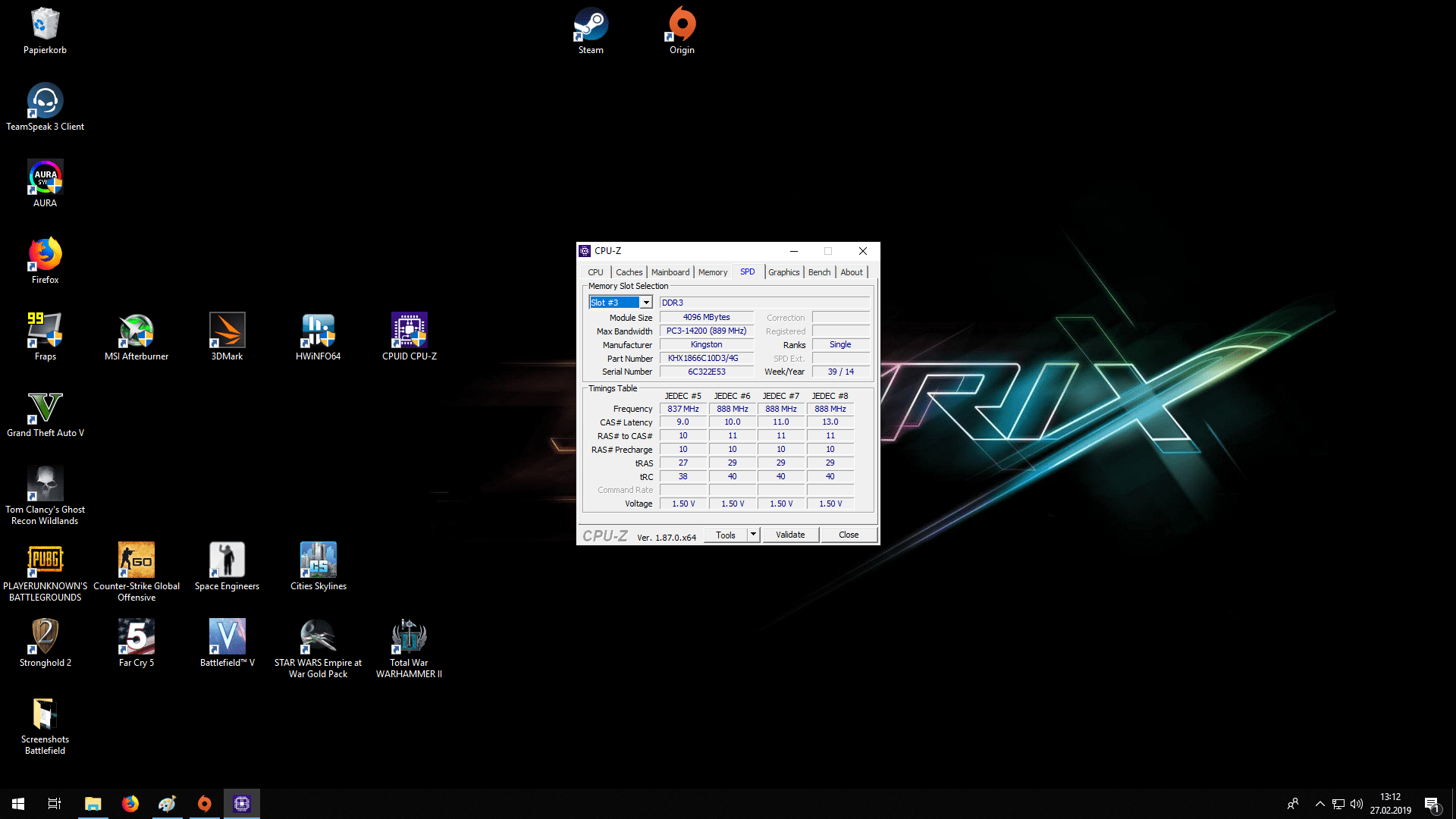The width and height of the screenshot is (1456, 819).
Task: Click the Validate button
Action: 790,535
